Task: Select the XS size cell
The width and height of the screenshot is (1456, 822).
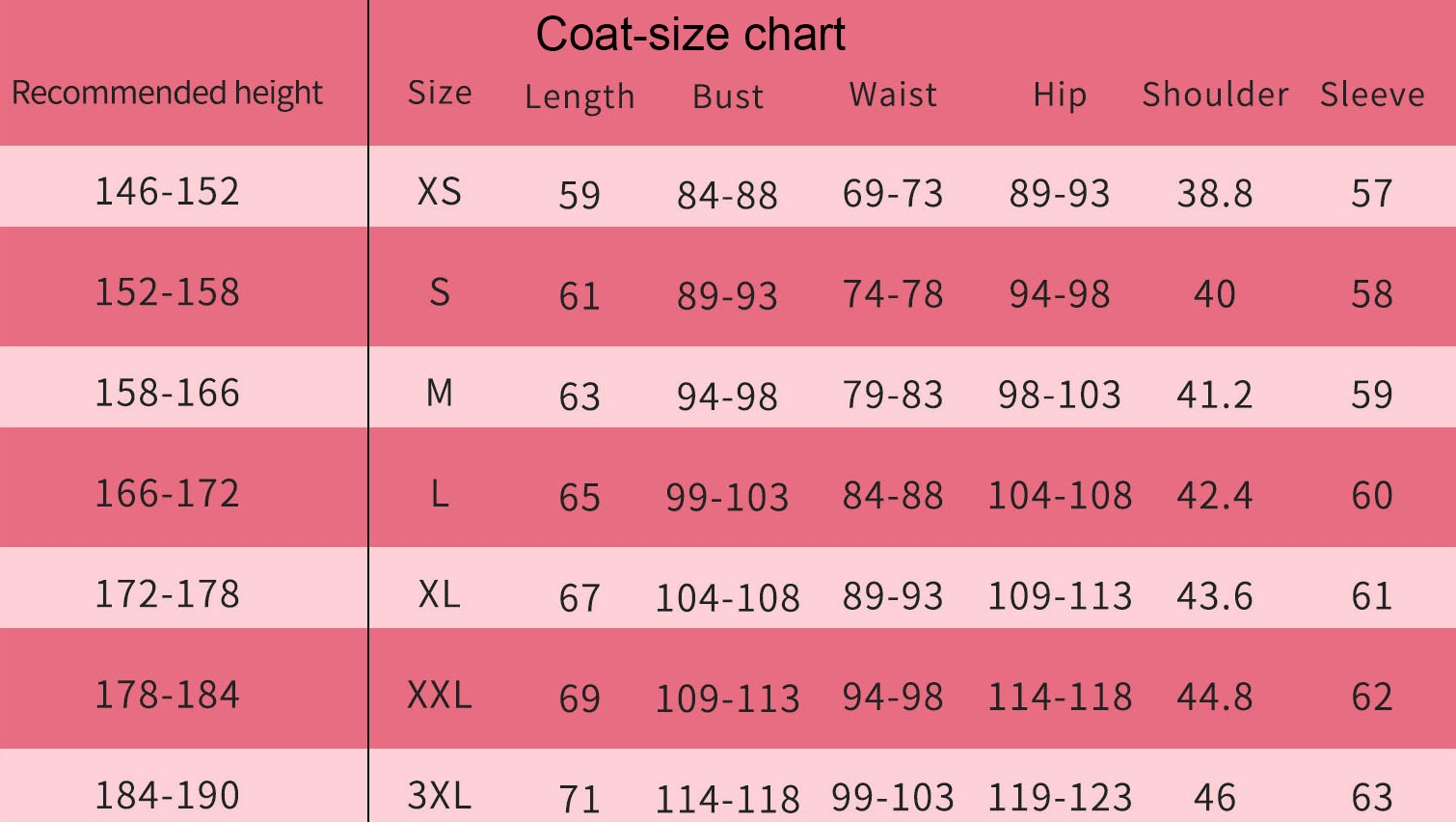Action: click(x=440, y=191)
